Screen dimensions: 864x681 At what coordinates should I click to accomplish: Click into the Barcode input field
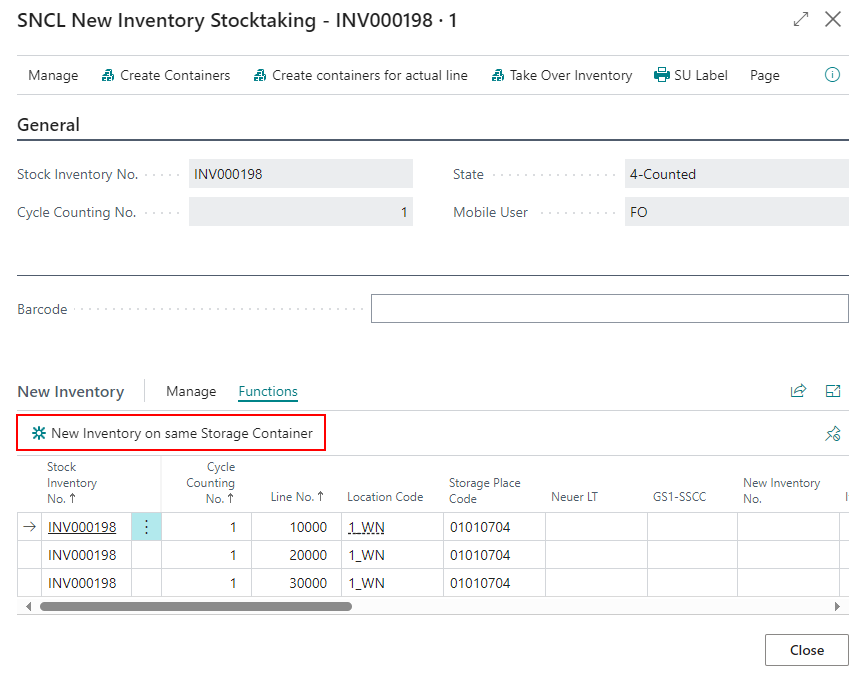(x=609, y=309)
